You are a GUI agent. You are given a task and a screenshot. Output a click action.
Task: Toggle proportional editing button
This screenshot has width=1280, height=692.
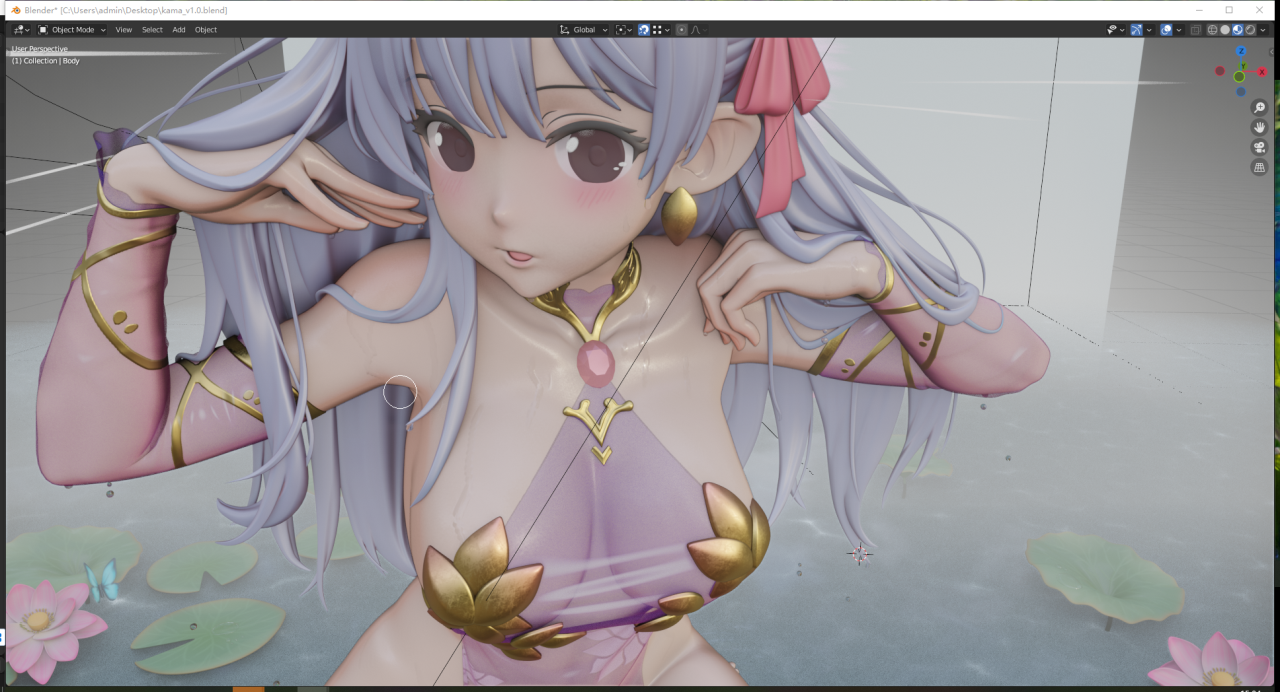[682, 30]
